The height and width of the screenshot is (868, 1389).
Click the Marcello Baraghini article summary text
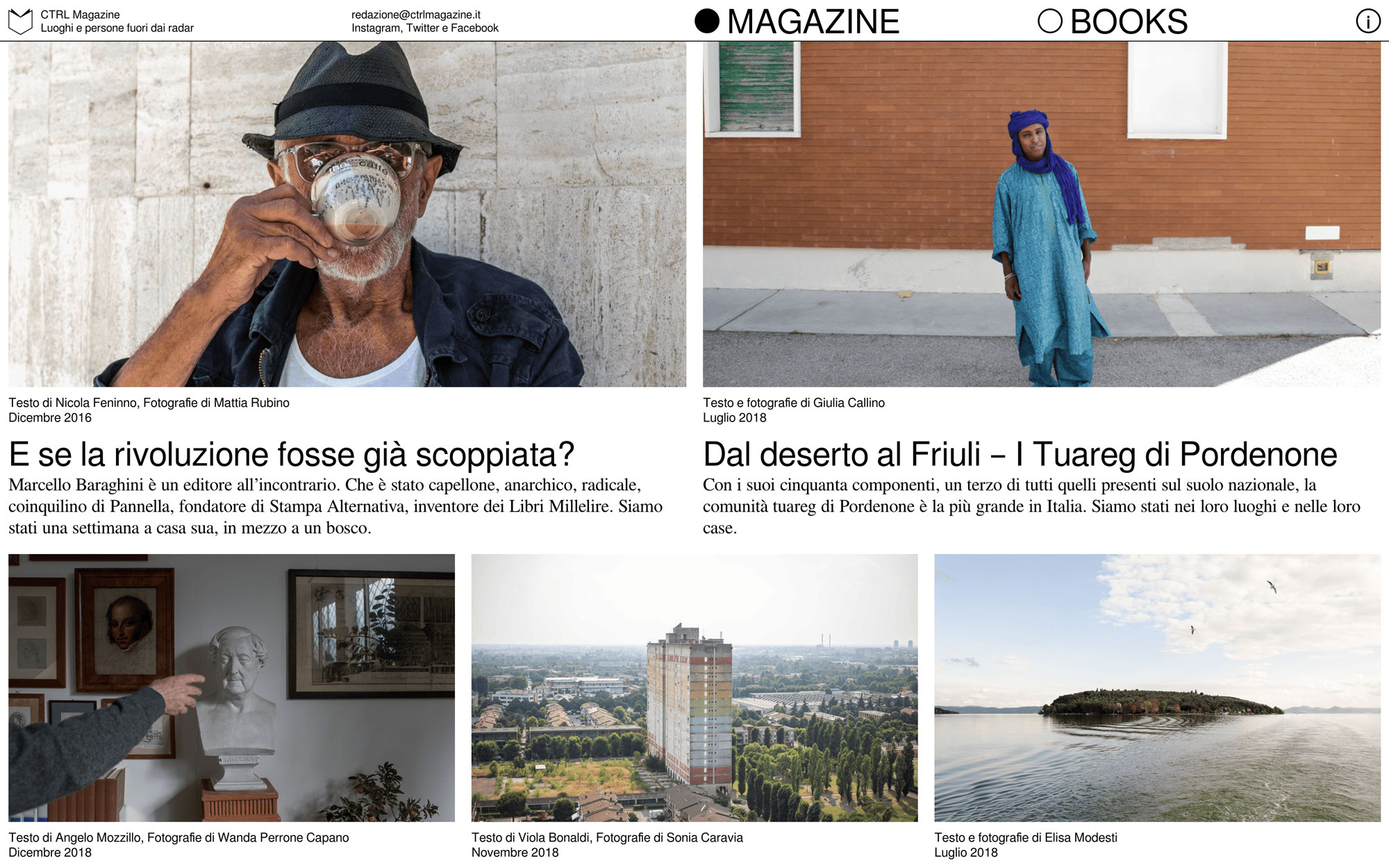point(335,506)
